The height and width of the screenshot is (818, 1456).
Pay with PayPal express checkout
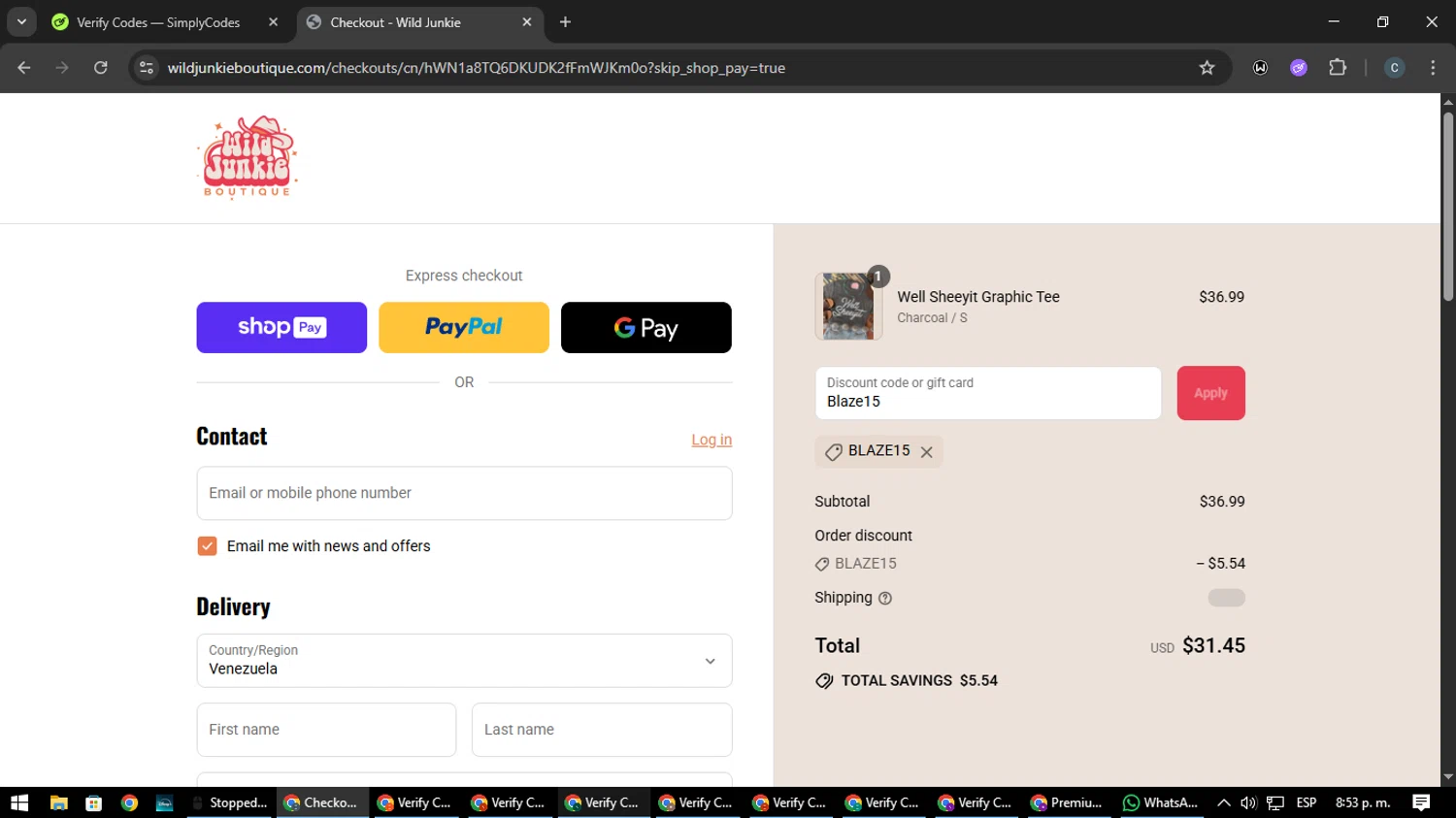464,328
